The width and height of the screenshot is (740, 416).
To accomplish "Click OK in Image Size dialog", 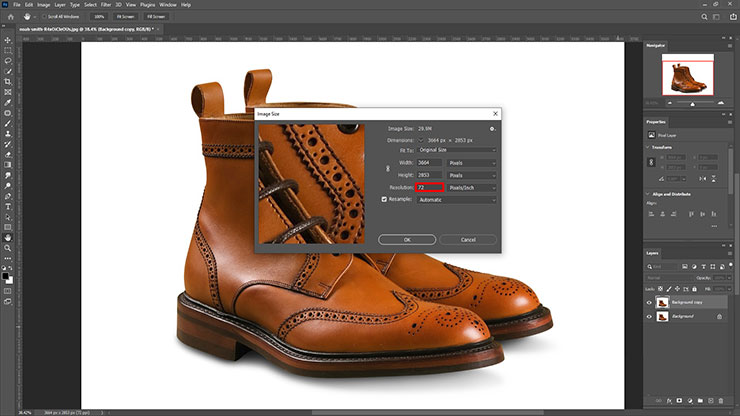I will pyautogui.click(x=406, y=240).
